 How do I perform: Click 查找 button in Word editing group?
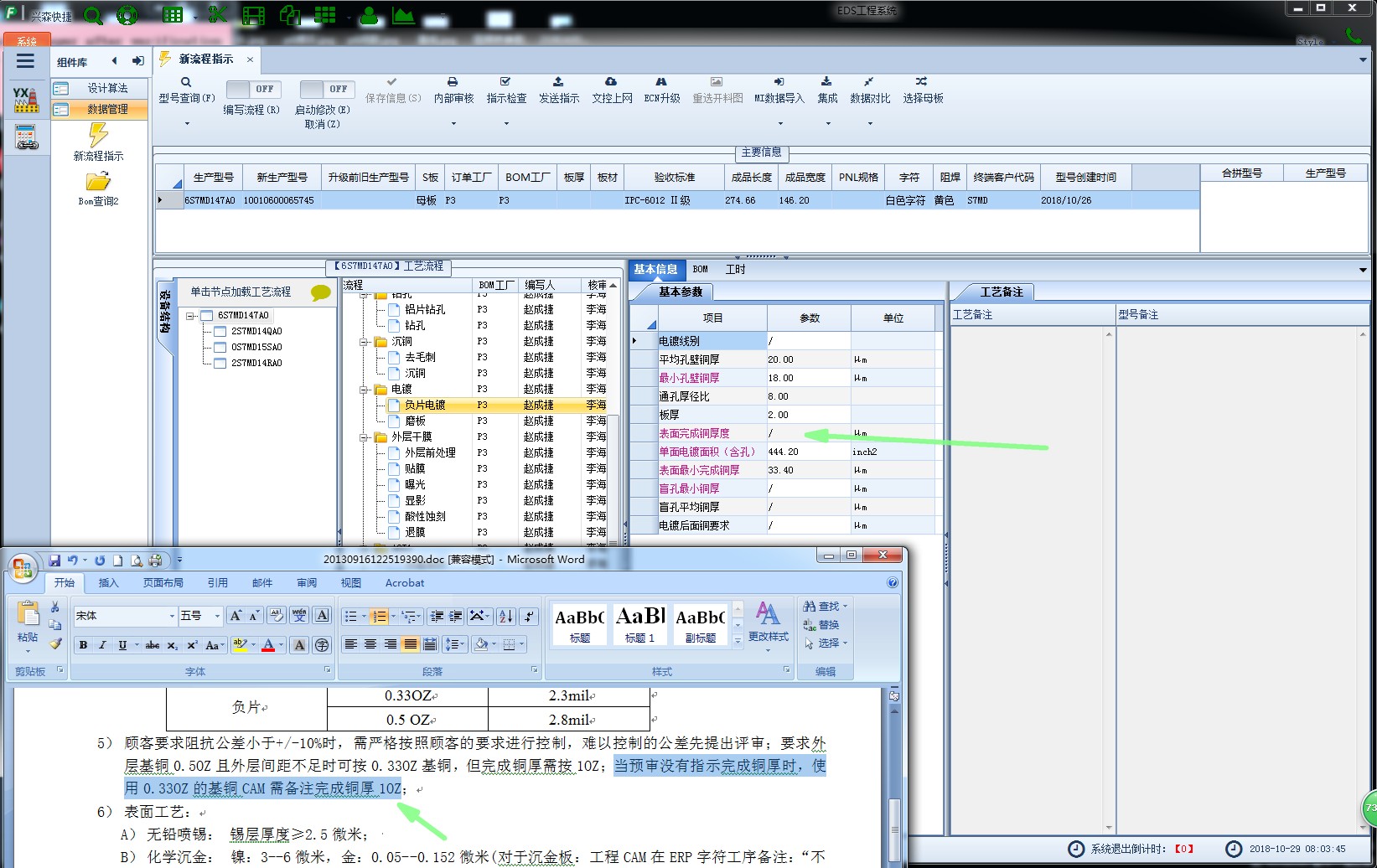[825, 606]
